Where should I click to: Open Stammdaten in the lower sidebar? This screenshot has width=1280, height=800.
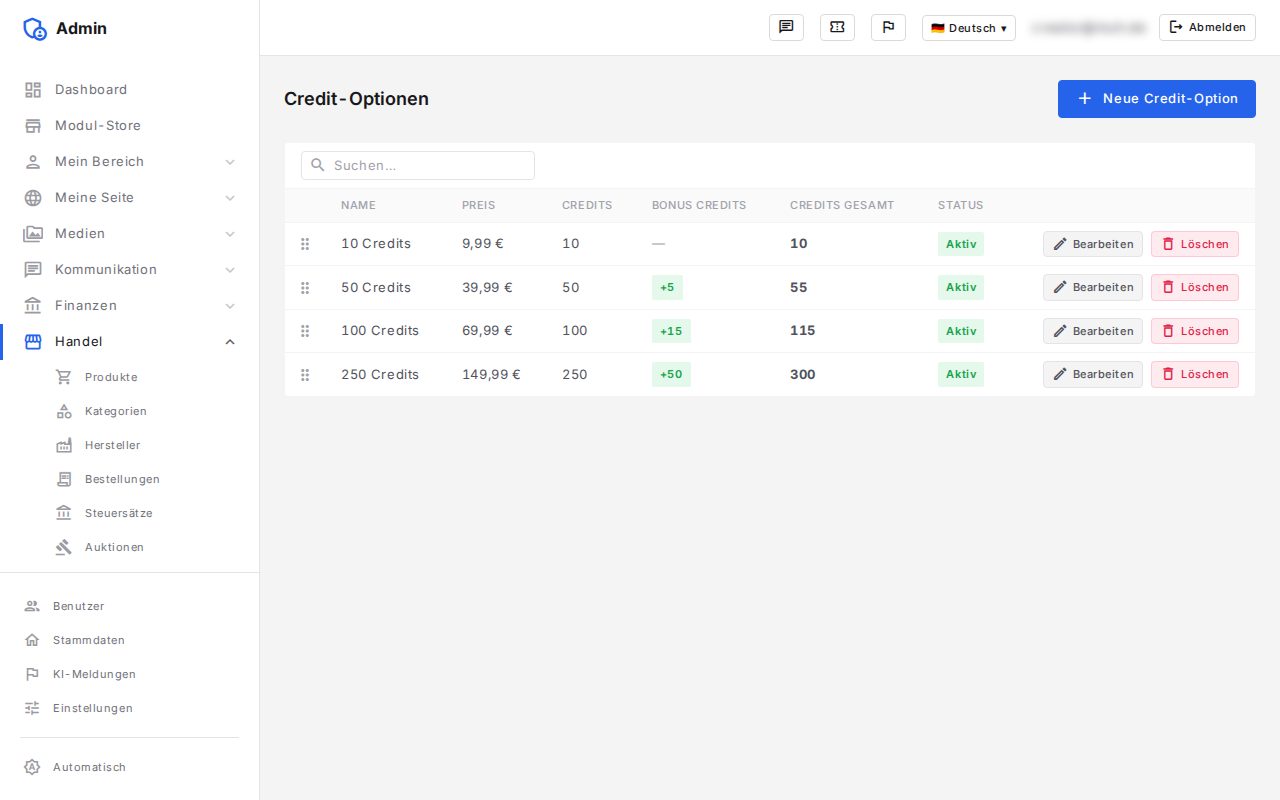[129, 640]
